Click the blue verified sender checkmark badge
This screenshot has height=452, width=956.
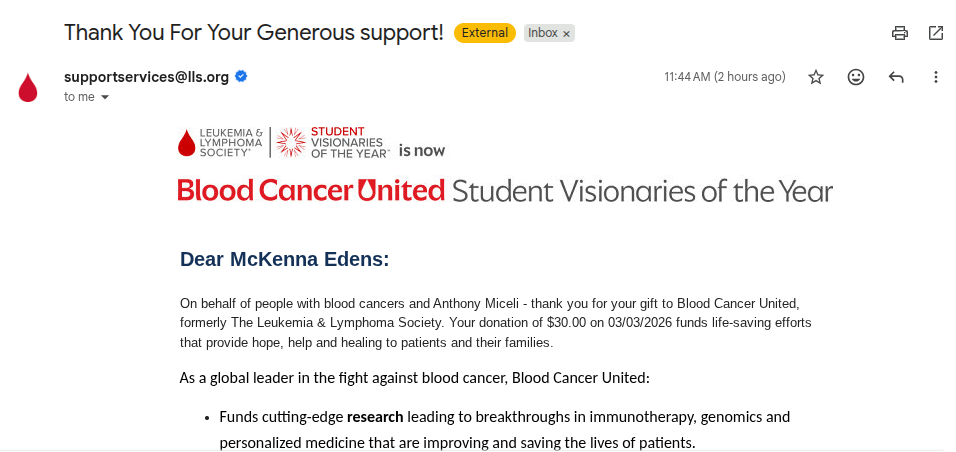pos(241,76)
